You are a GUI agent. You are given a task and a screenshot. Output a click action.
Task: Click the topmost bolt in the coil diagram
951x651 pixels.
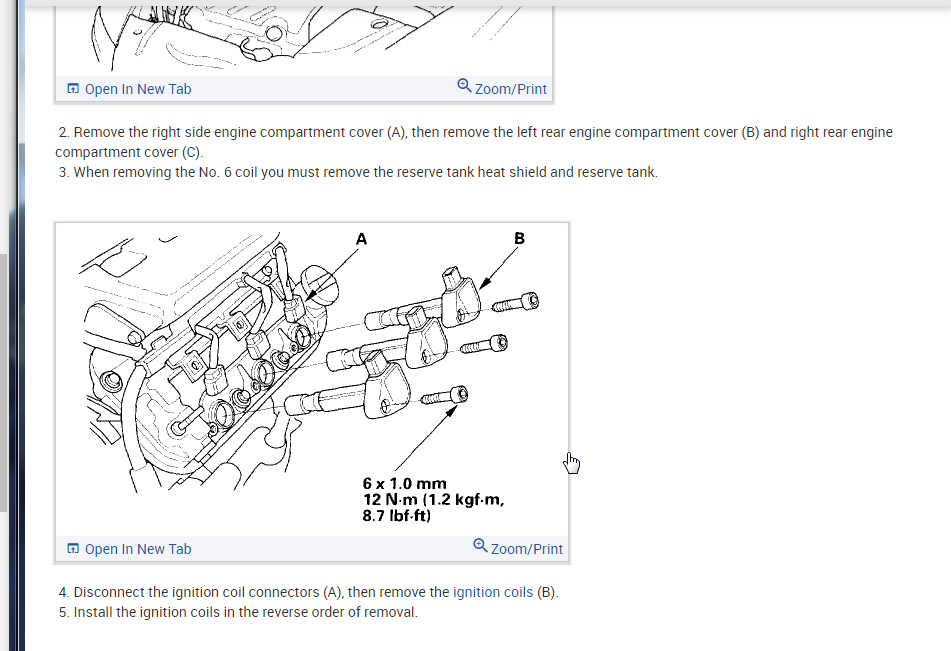point(516,302)
